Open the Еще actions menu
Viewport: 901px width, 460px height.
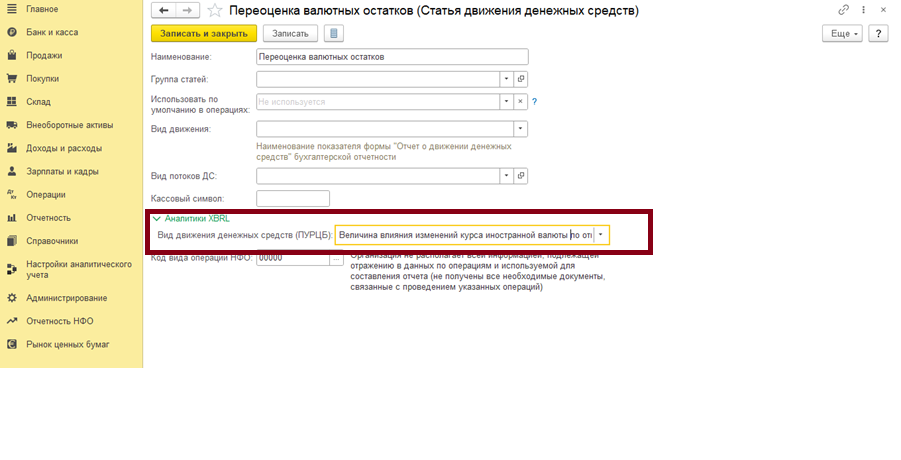(x=841, y=33)
